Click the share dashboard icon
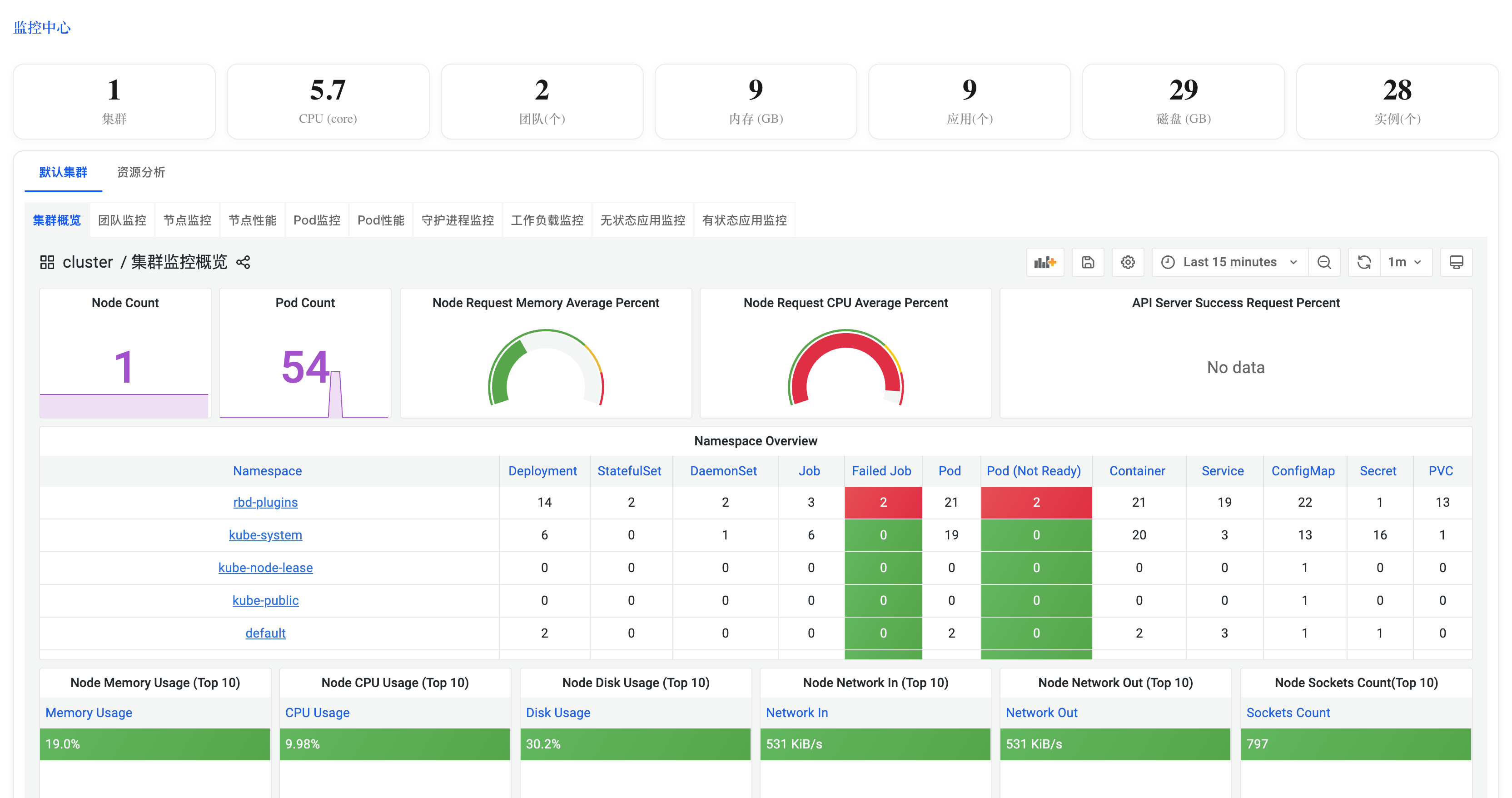The image size is (1512, 798). [x=243, y=262]
